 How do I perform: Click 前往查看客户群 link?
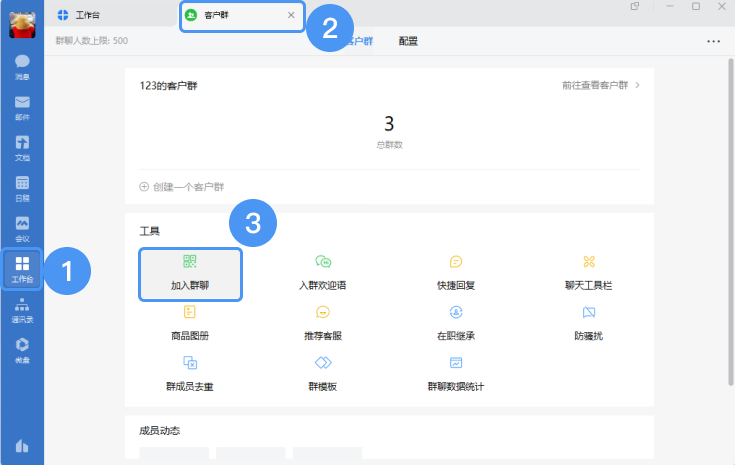tap(600, 85)
